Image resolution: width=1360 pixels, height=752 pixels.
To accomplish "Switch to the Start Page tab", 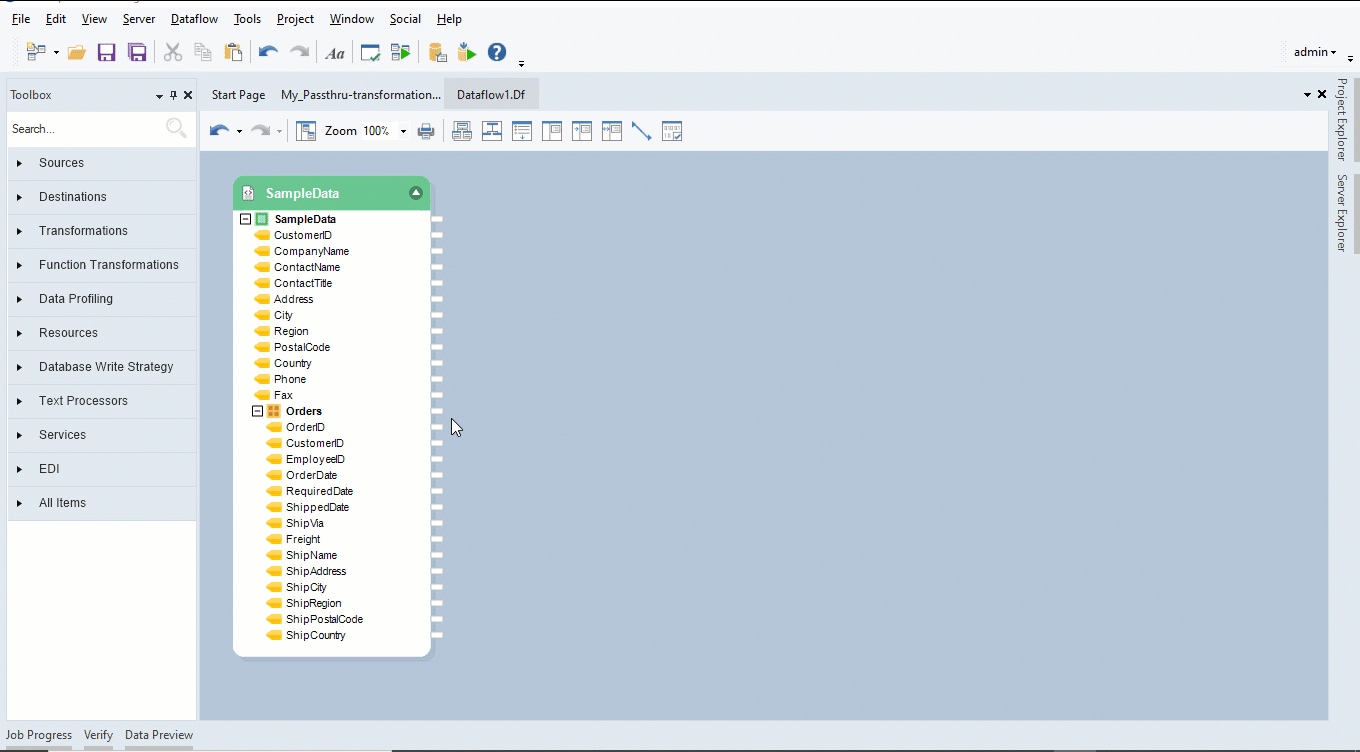I will [238, 95].
